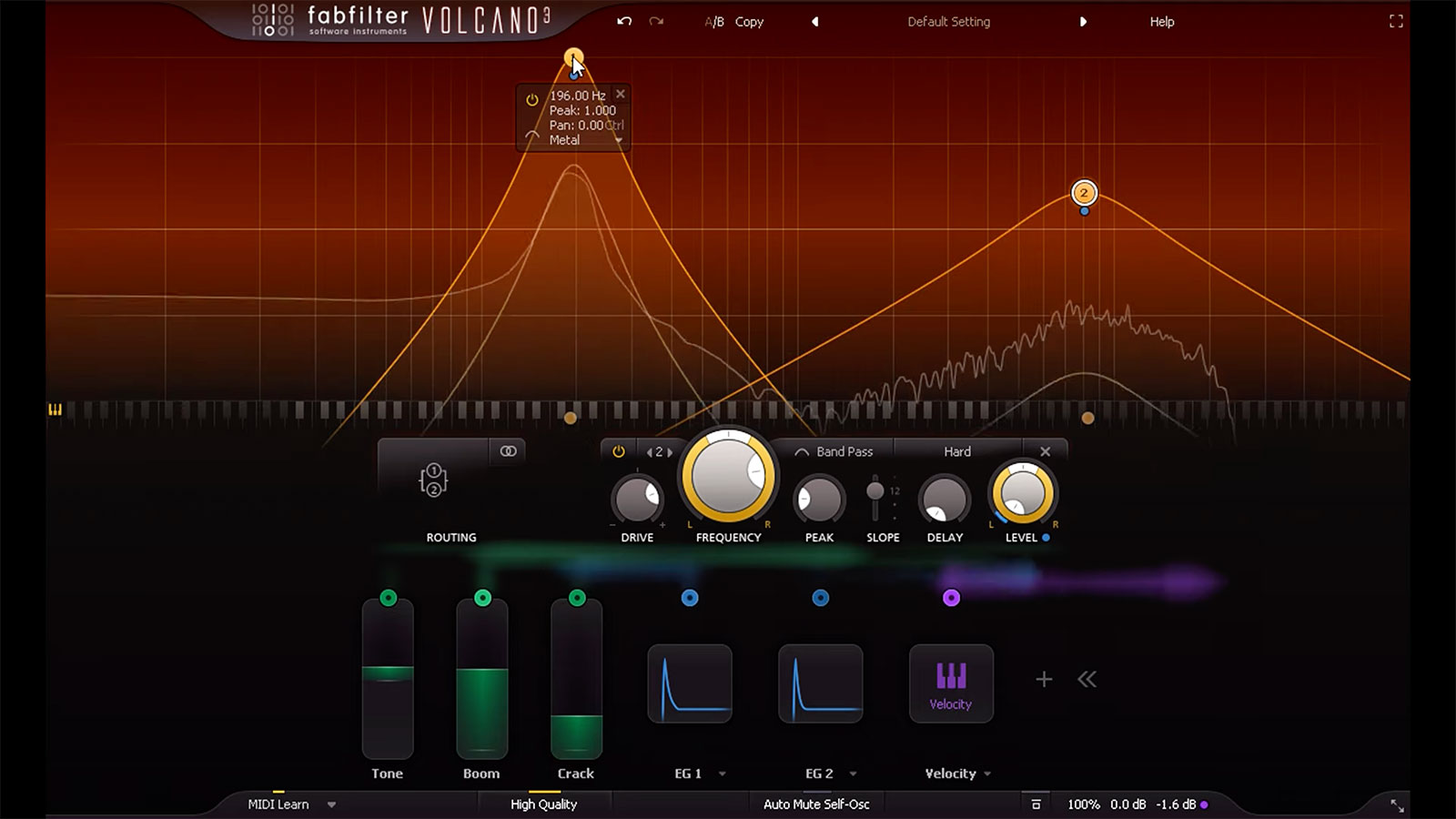Viewport: 1456px width, 819px height.
Task: Click the Redo icon in the top toolbar
Action: coord(656,21)
